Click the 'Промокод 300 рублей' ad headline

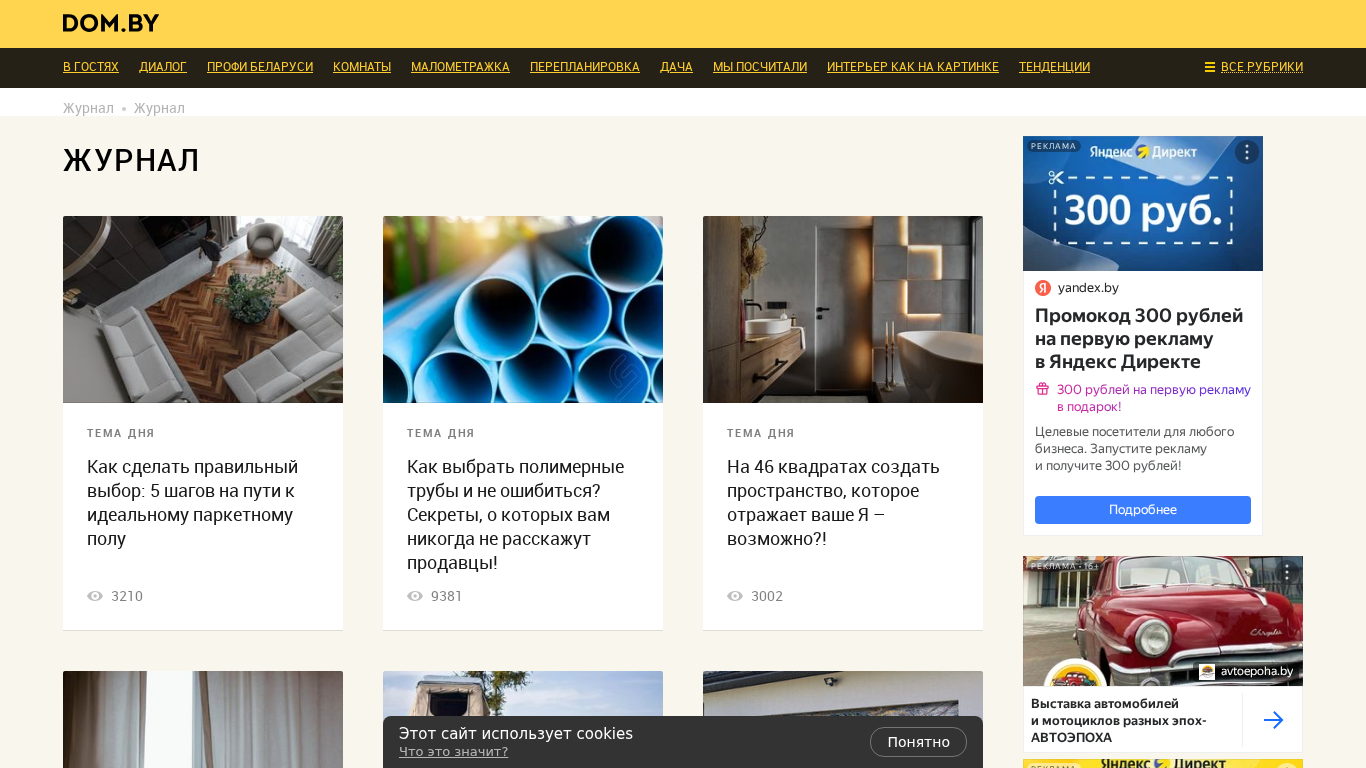coord(1139,339)
